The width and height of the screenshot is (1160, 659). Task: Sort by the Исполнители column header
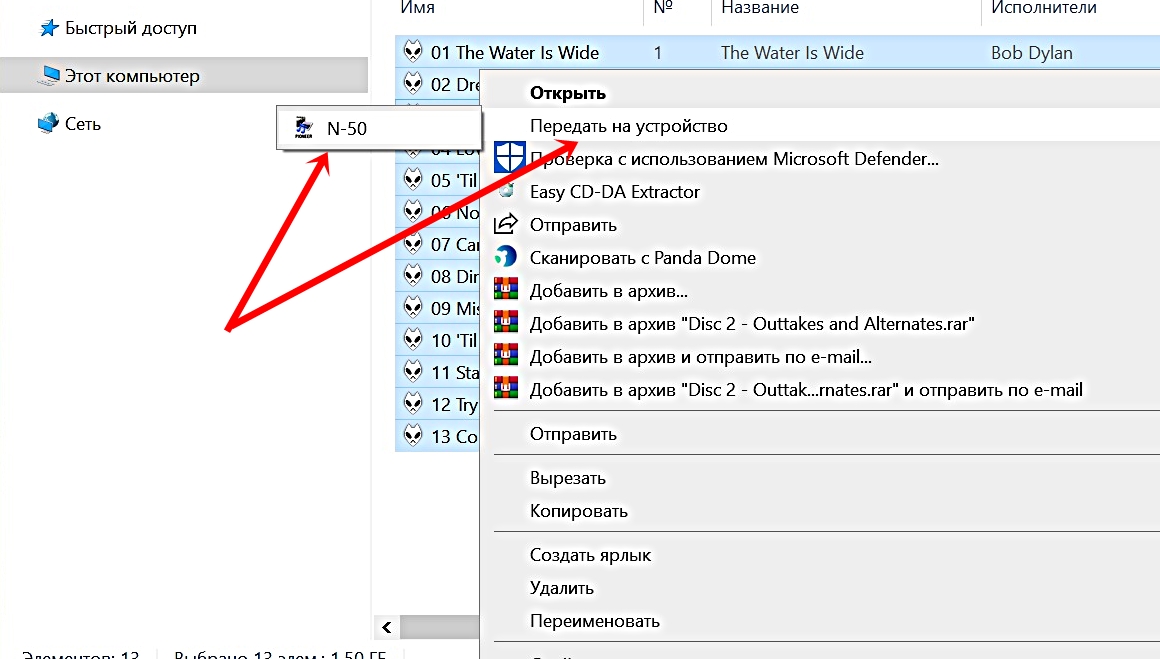click(x=1043, y=8)
